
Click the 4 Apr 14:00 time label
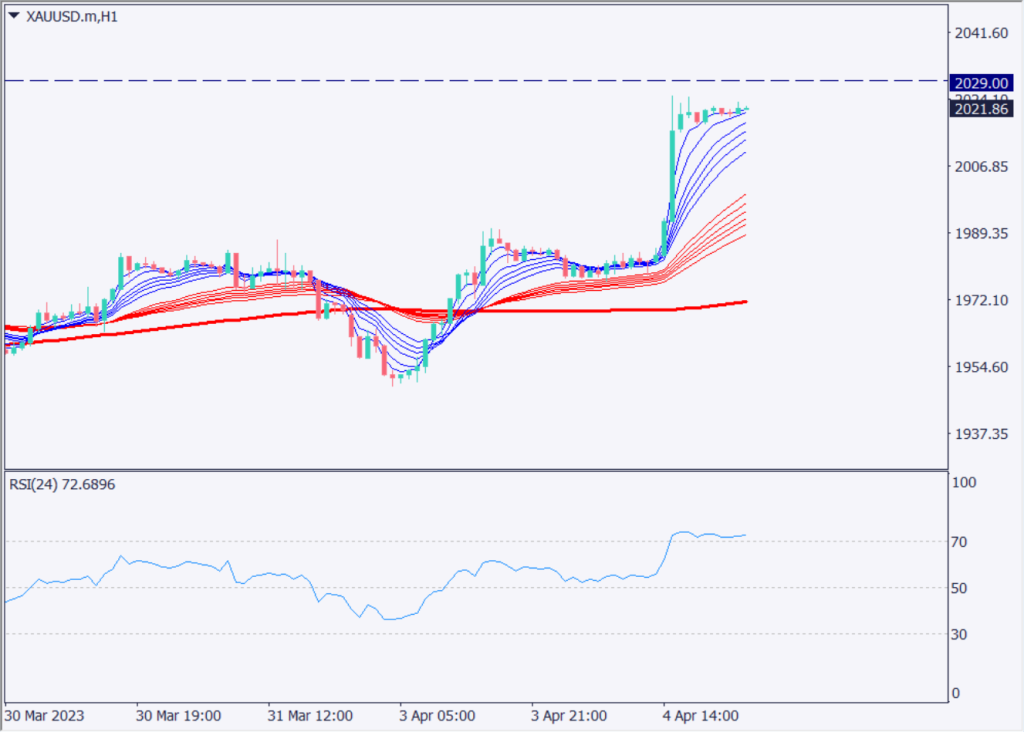click(704, 717)
